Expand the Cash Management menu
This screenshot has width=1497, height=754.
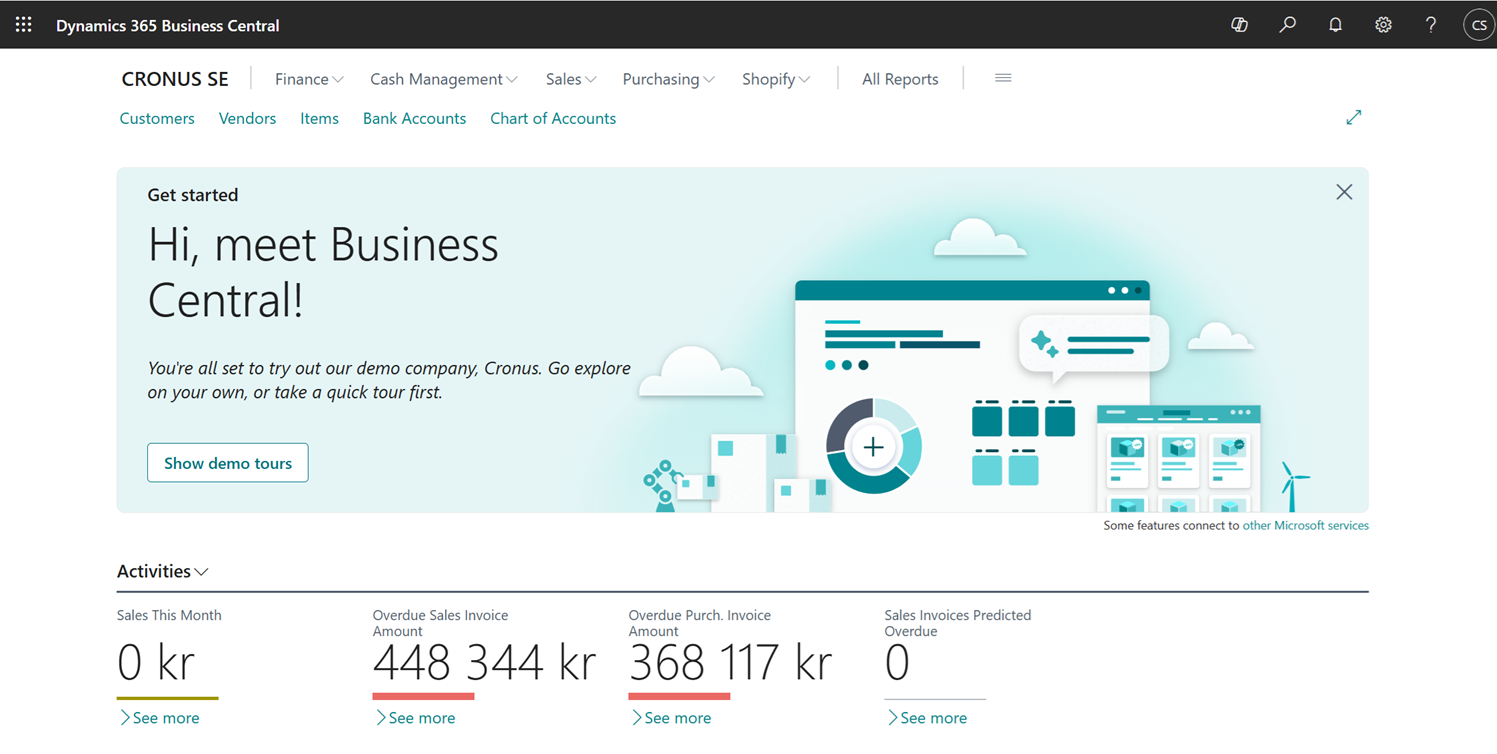tap(444, 79)
